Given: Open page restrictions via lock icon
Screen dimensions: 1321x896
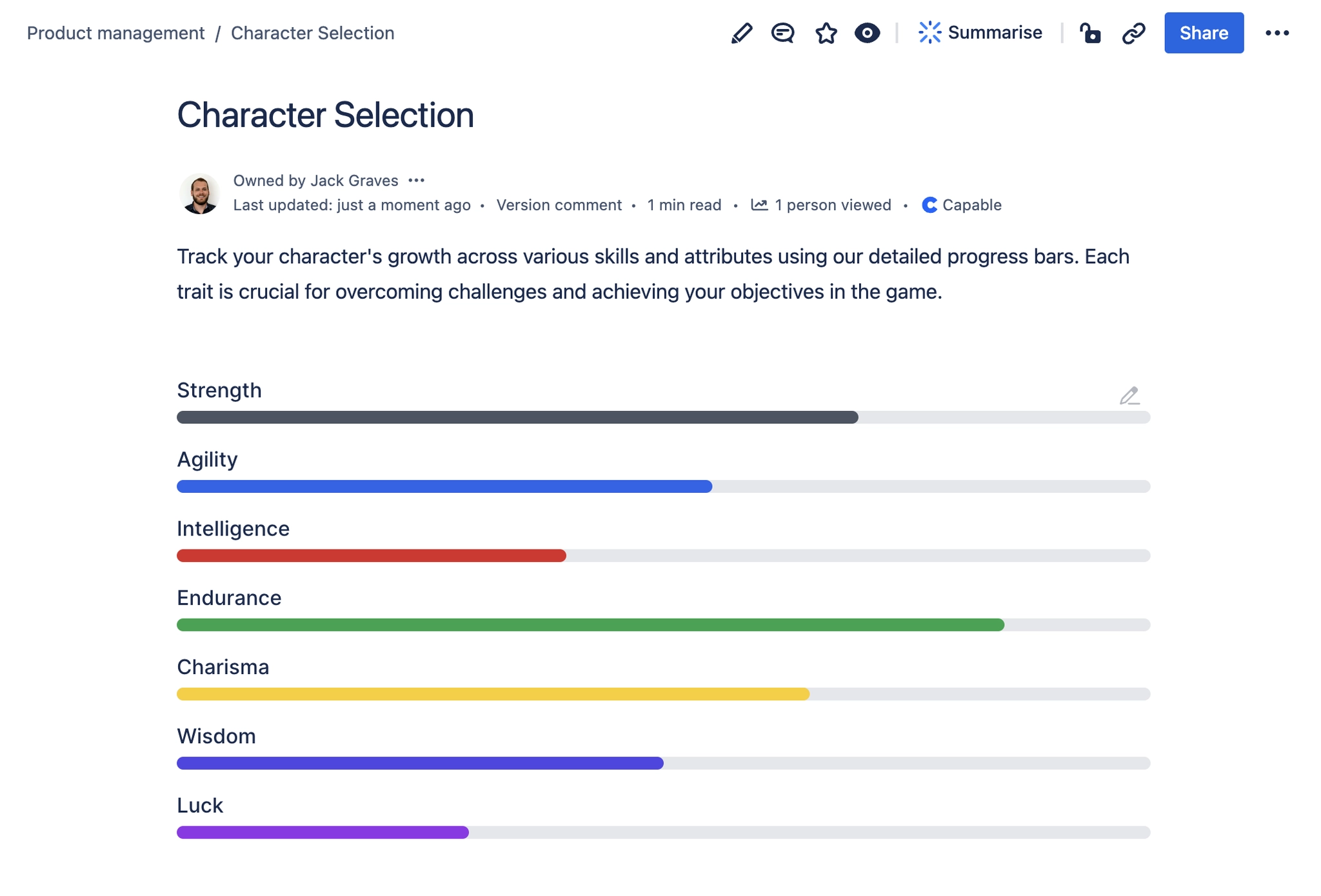Looking at the screenshot, I should [x=1091, y=33].
